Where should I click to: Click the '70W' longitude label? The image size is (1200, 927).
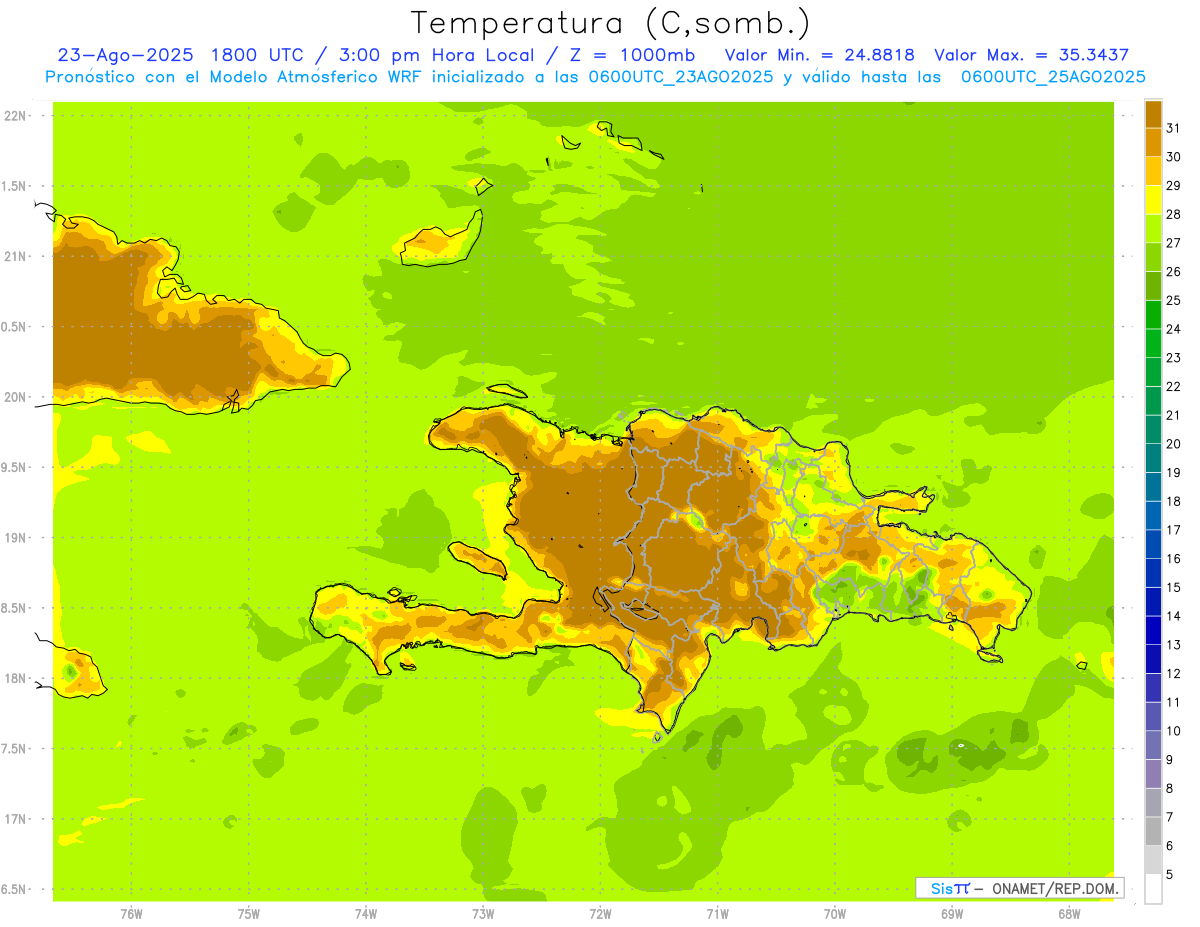835,913
